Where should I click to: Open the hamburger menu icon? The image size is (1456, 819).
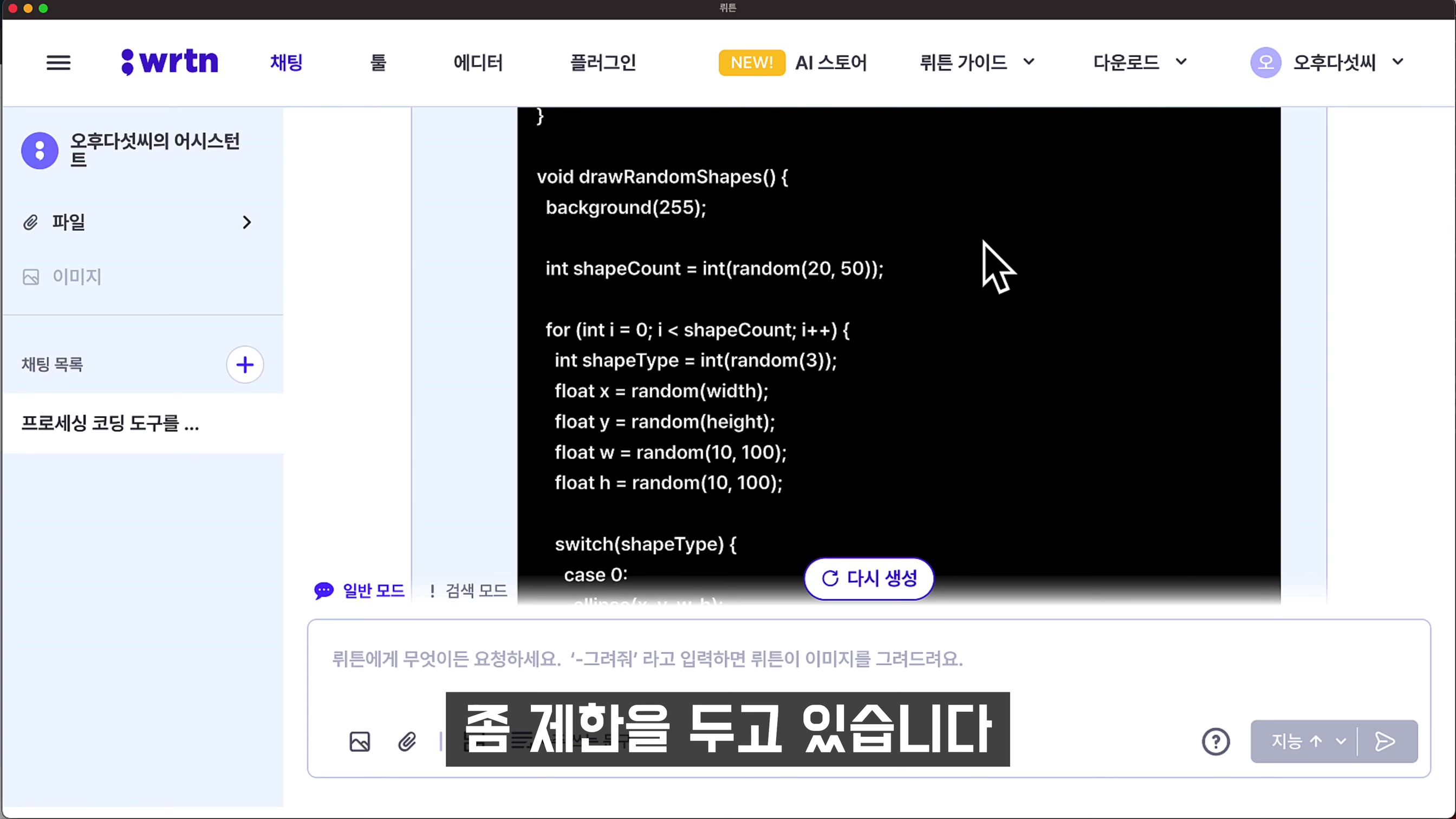click(58, 62)
